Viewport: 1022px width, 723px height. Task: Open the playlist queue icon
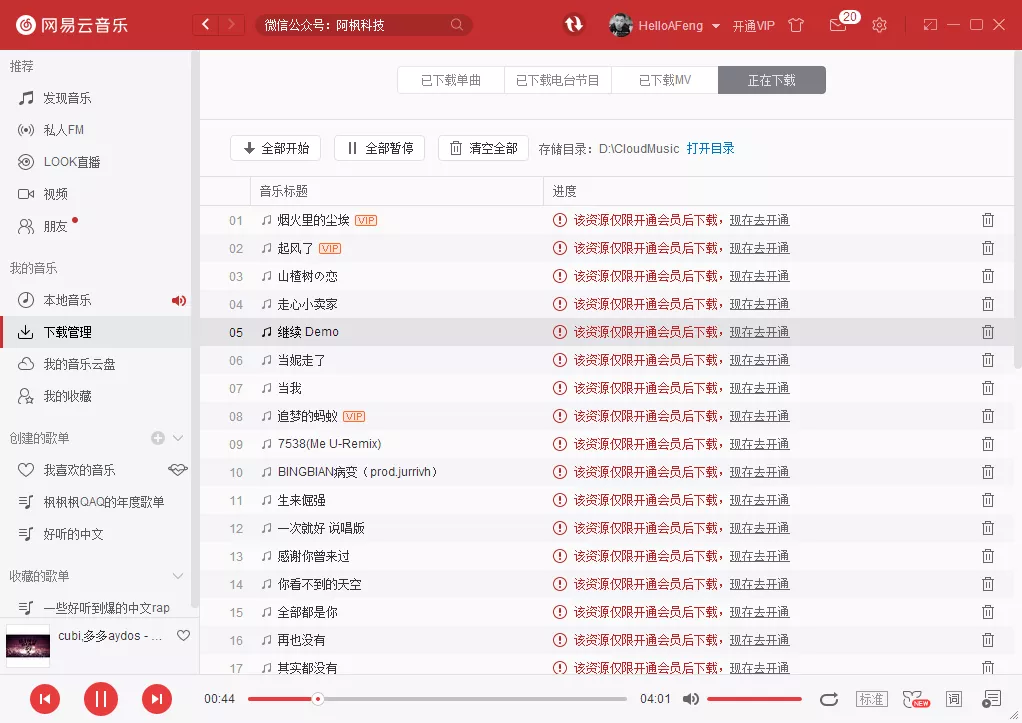point(991,700)
